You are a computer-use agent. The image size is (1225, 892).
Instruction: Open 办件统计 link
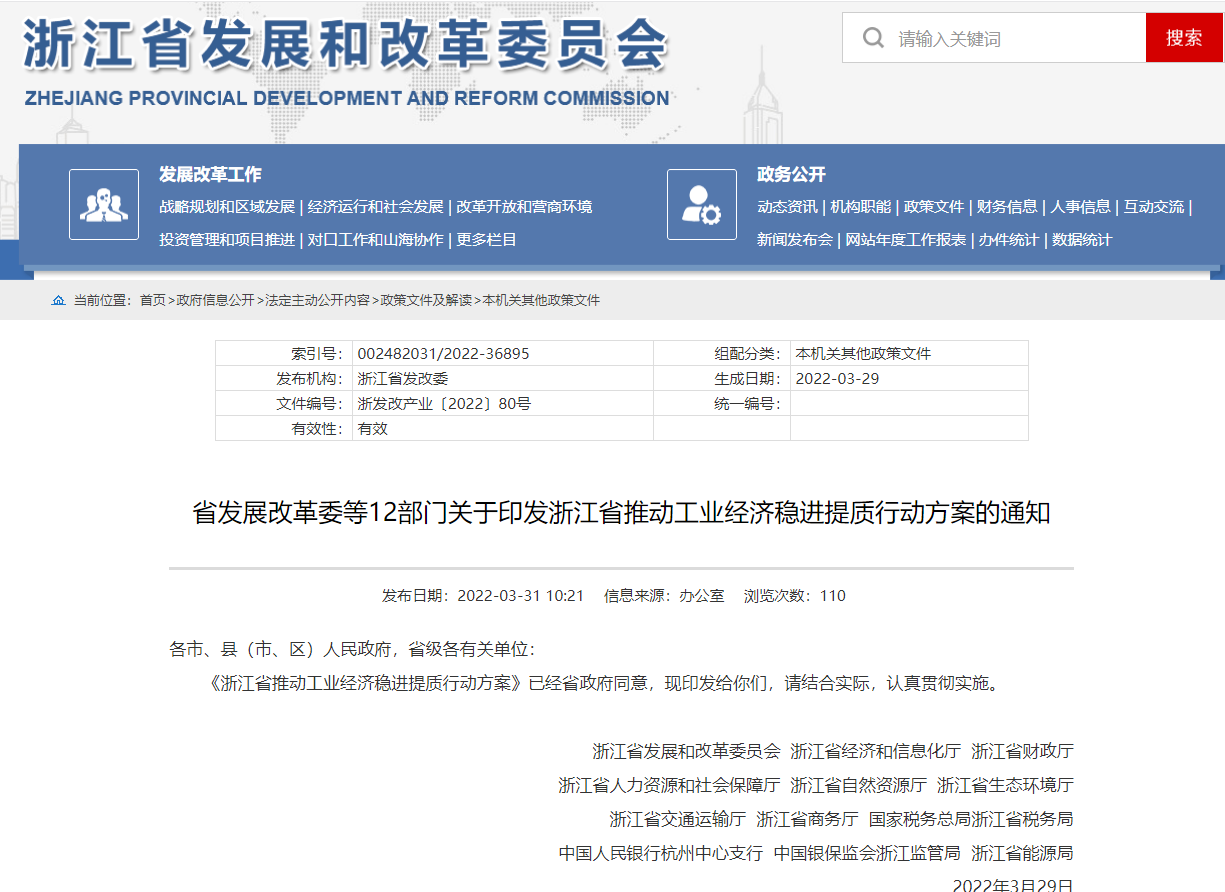point(1009,240)
